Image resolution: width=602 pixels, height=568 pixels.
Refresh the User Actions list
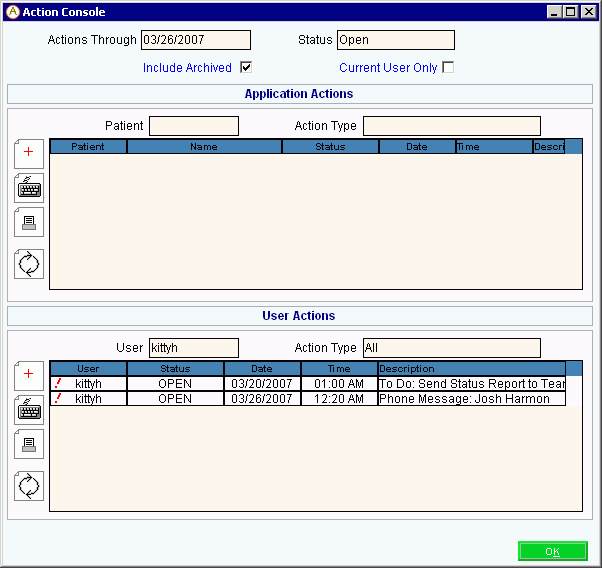click(x=29, y=486)
